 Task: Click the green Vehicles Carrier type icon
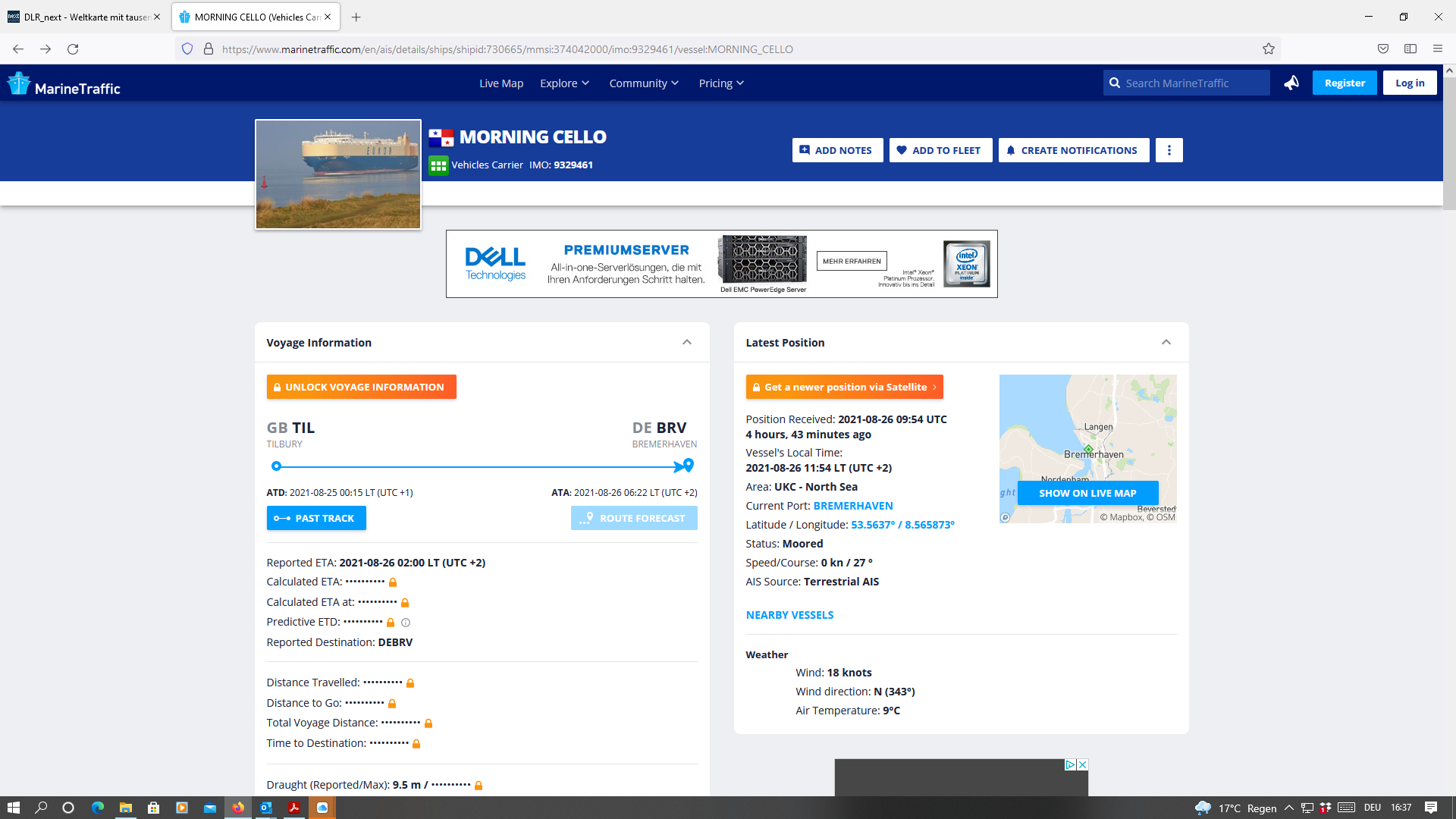click(438, 165)
